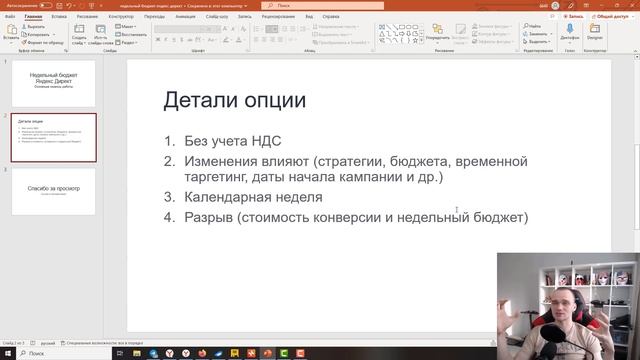Click the Save icon in title bar
This screenshot has width=640, height=360.
pos(60,6)
